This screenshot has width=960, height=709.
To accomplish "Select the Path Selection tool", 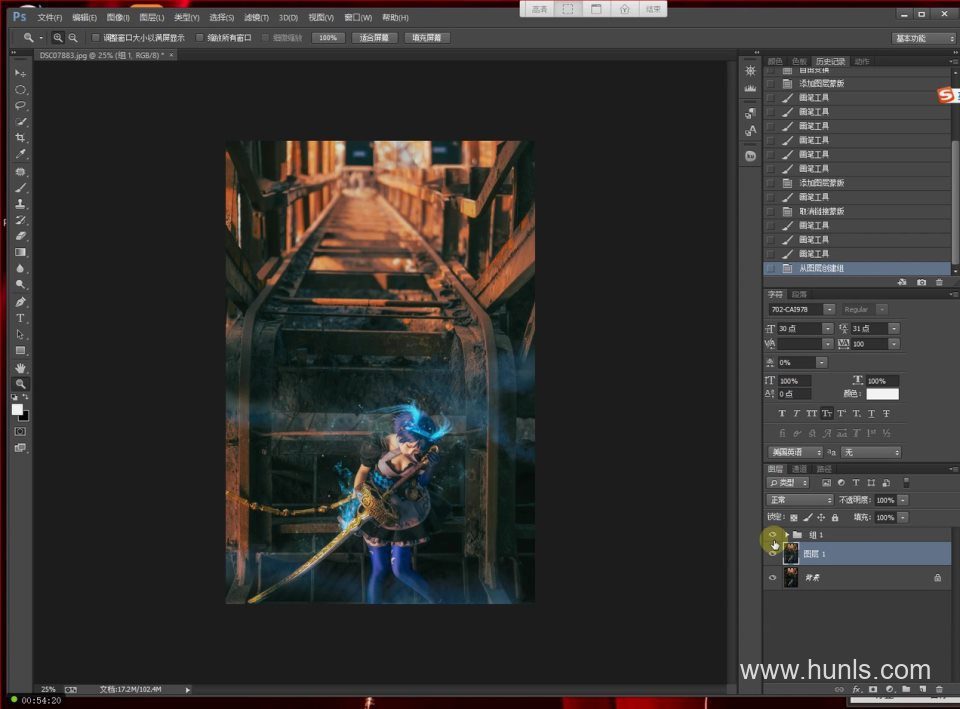I will pos(20,334).
